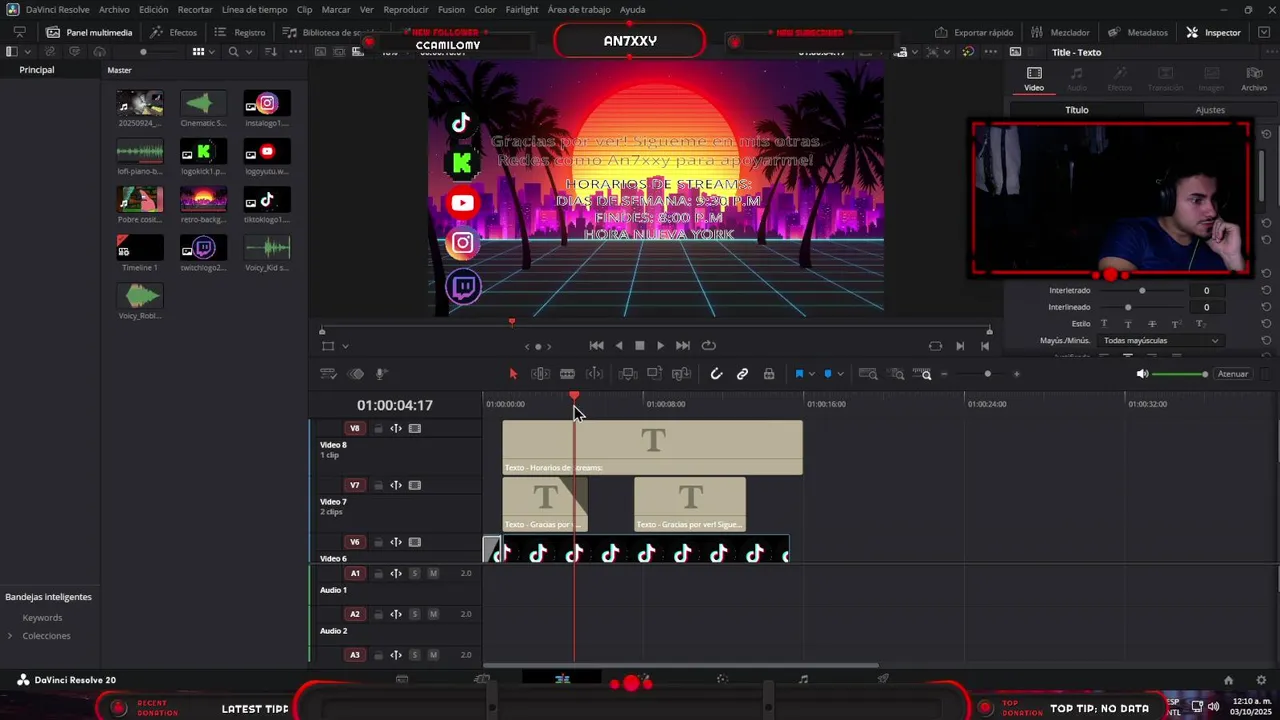Toggle position lock padlock icon
Screen dimensions: 1280x720
769,374
